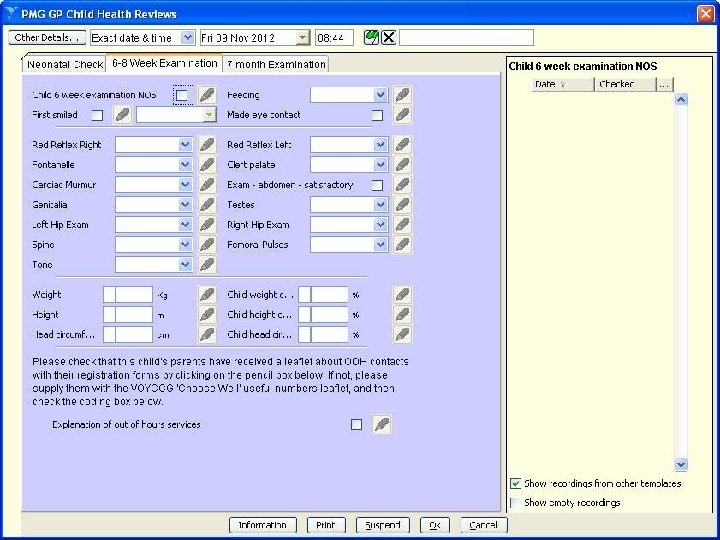Click the Cancel button

point(484,525)
